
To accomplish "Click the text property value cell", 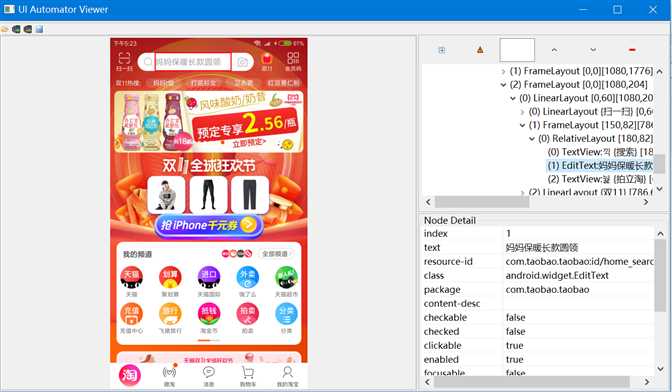I will [x=579, y=248].
